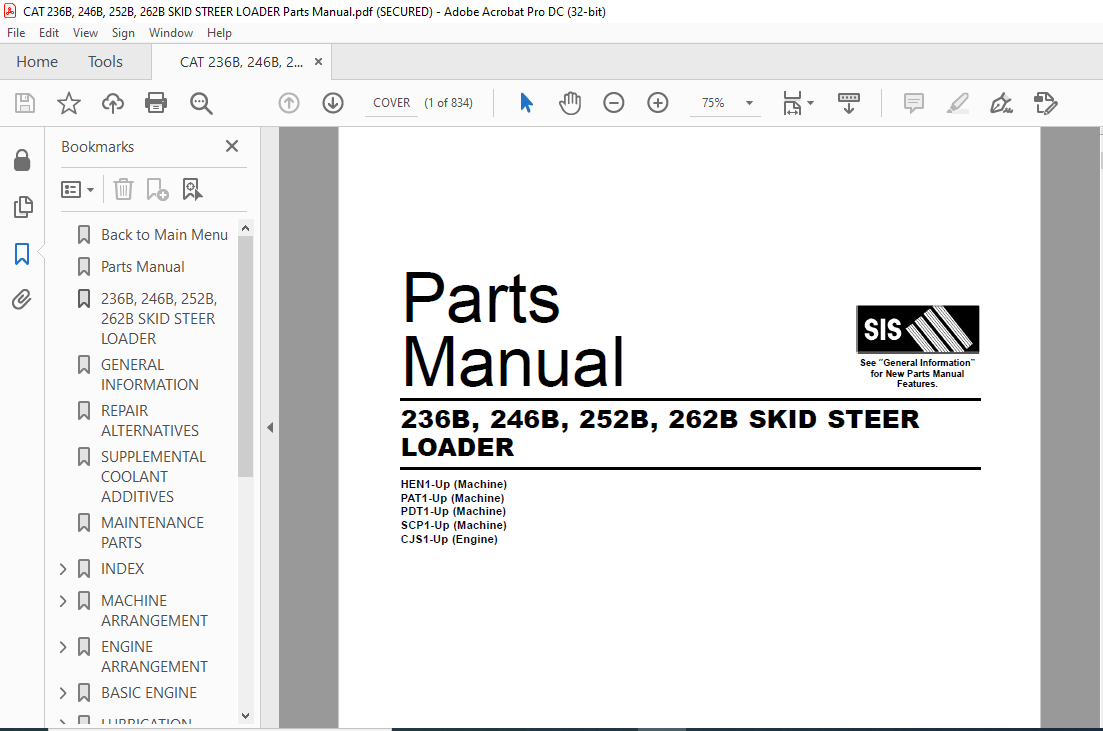Select the CAT 236B, 246B document tab
Image resolution: width=1103 pixels, height=731 pixels.
[241, 62]
